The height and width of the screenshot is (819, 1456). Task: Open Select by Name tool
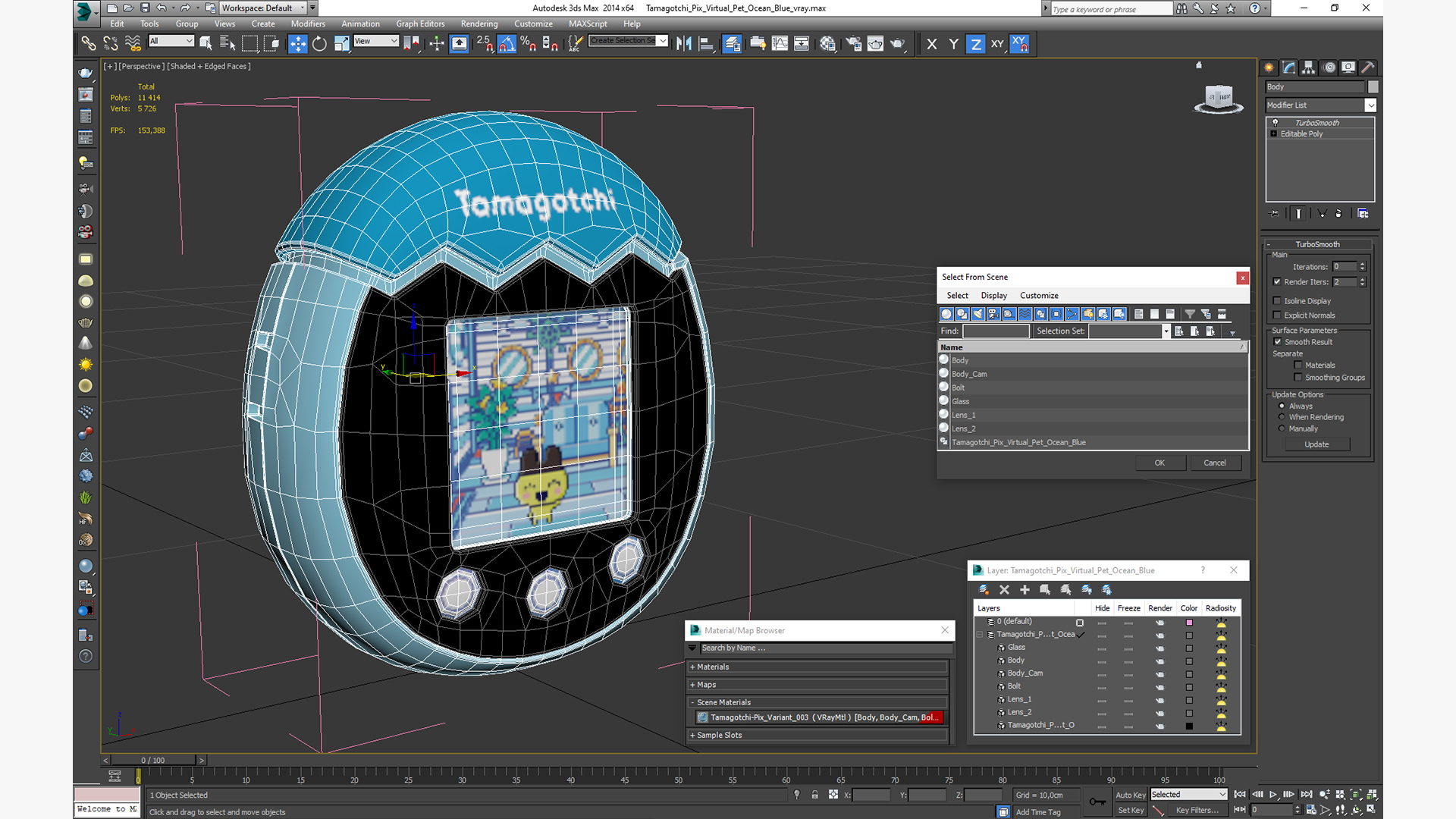227,44
